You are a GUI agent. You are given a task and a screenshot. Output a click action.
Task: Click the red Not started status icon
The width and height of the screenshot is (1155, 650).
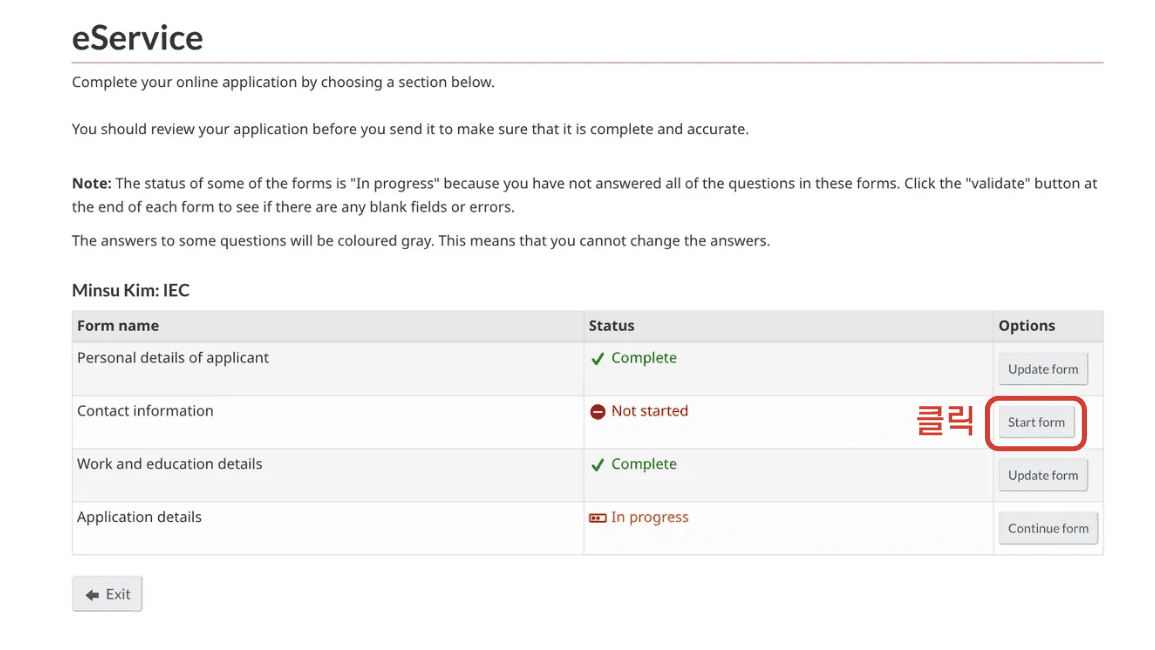click(598, 411)
